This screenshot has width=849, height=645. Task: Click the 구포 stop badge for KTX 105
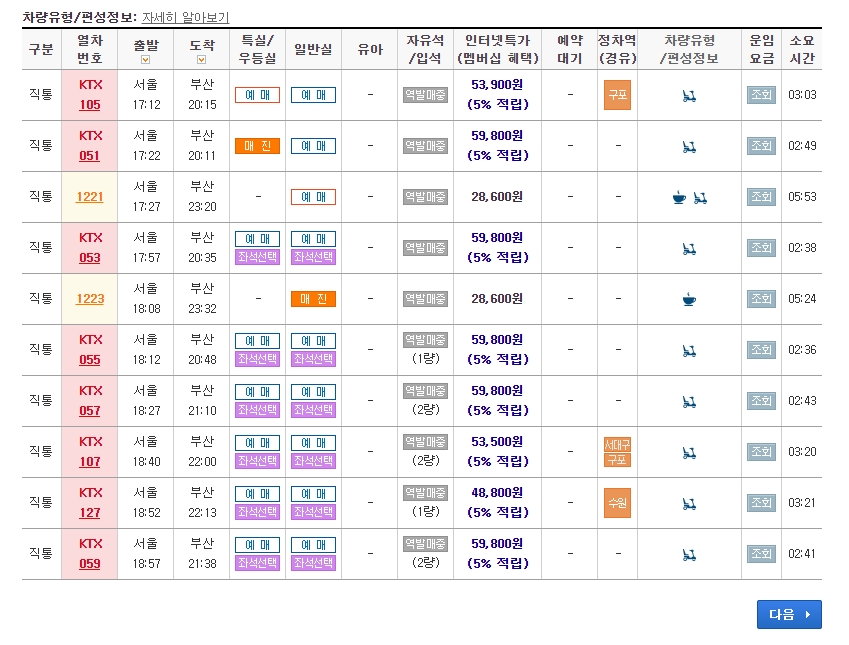(x=617, y=95)
